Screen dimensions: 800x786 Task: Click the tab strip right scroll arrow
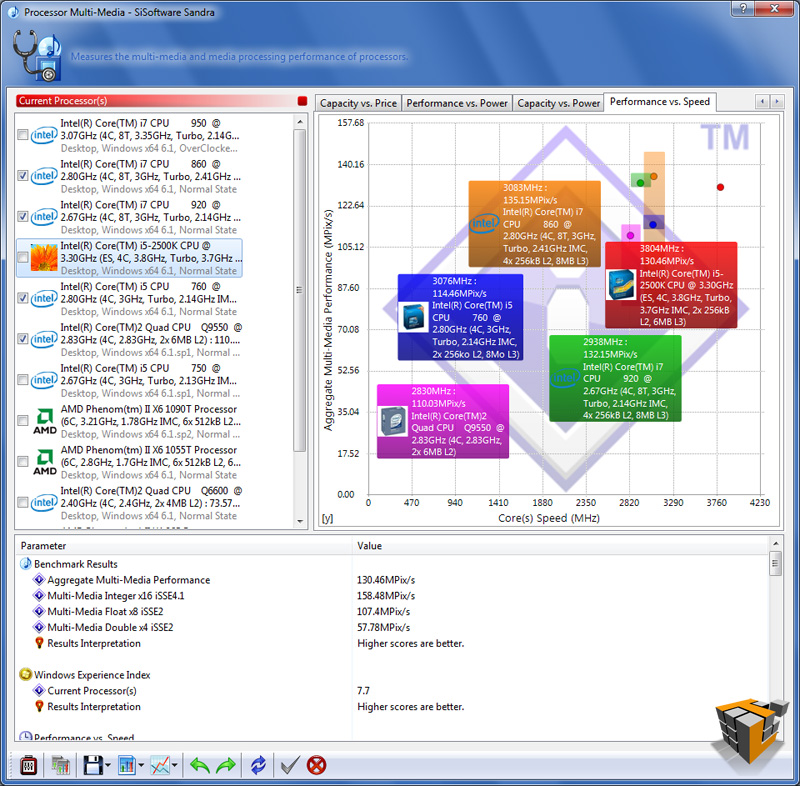(777, 102)
